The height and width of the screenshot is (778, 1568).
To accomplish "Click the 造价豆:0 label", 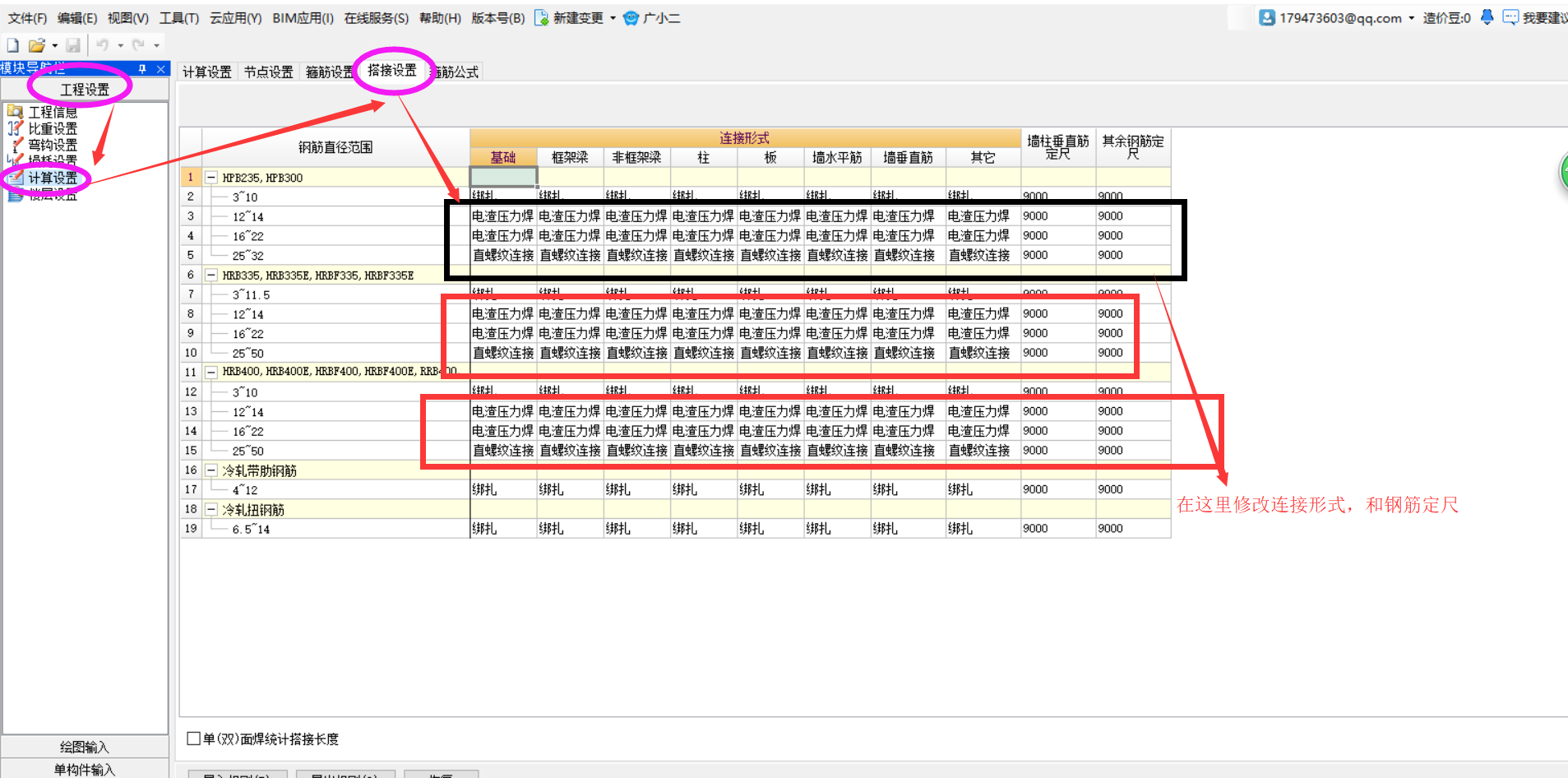I will 1446,18.
